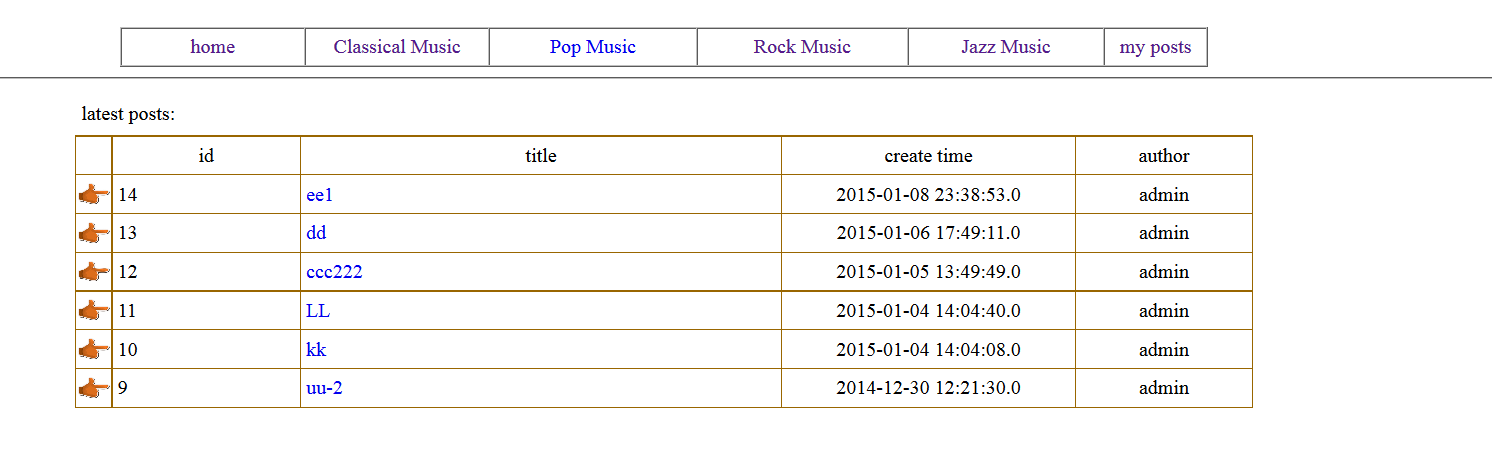Open the post titled ee1

319,195
